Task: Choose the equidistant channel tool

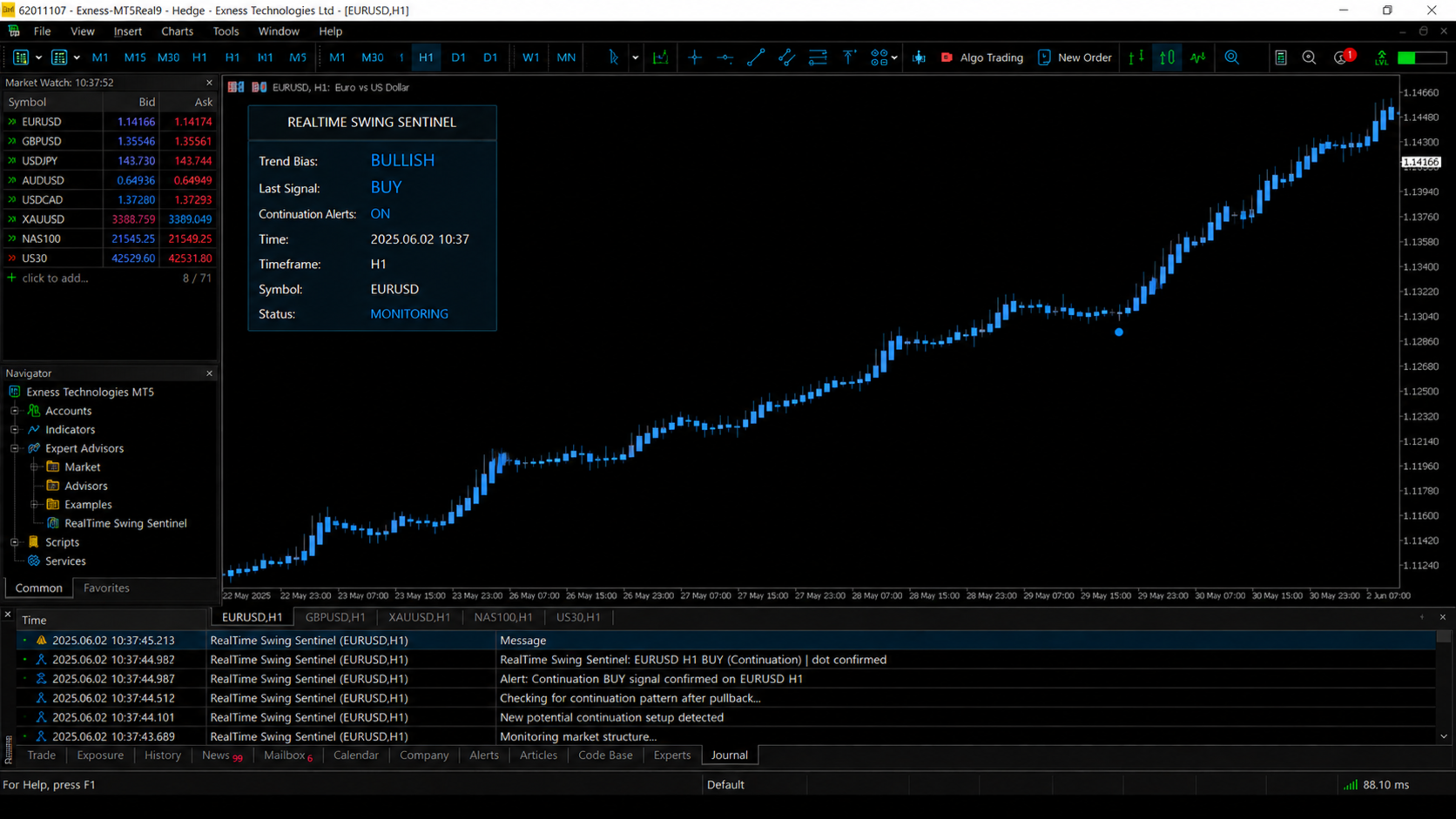Action: 786,57
